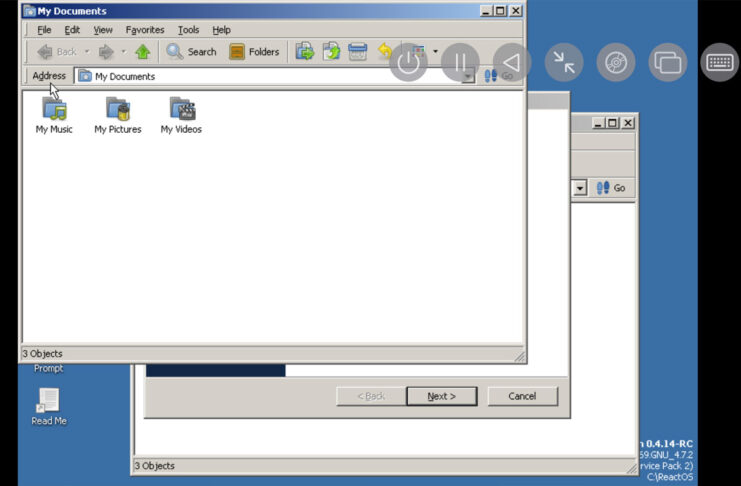This screenshot has width=741, height=486.
Task: Click the My Documents window resize grip
Action: coord(519,357)
